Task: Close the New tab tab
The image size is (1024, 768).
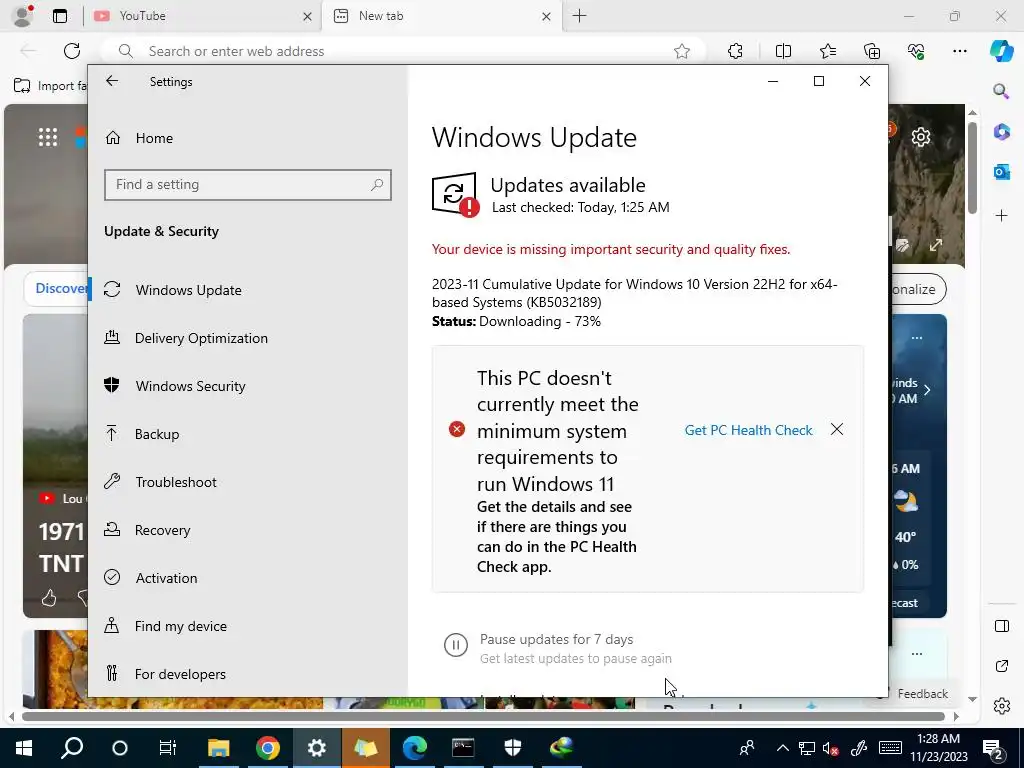Action: [547, 16]
